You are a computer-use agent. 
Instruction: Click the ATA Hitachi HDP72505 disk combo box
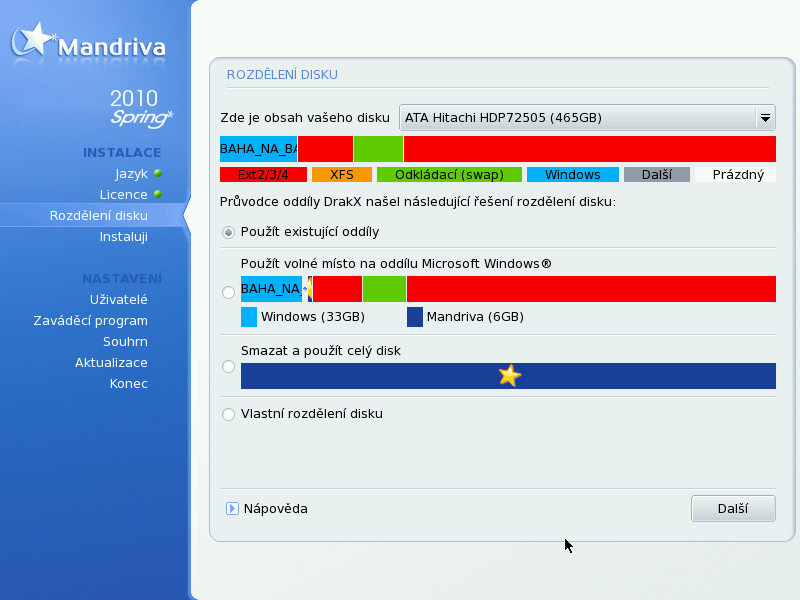(x=587, y=118)
